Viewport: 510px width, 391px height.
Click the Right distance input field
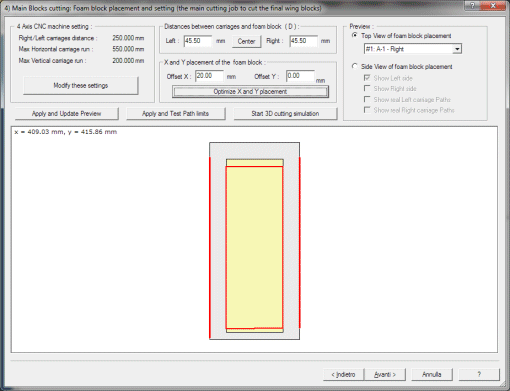pyautogui.click(x=304, y=41)
